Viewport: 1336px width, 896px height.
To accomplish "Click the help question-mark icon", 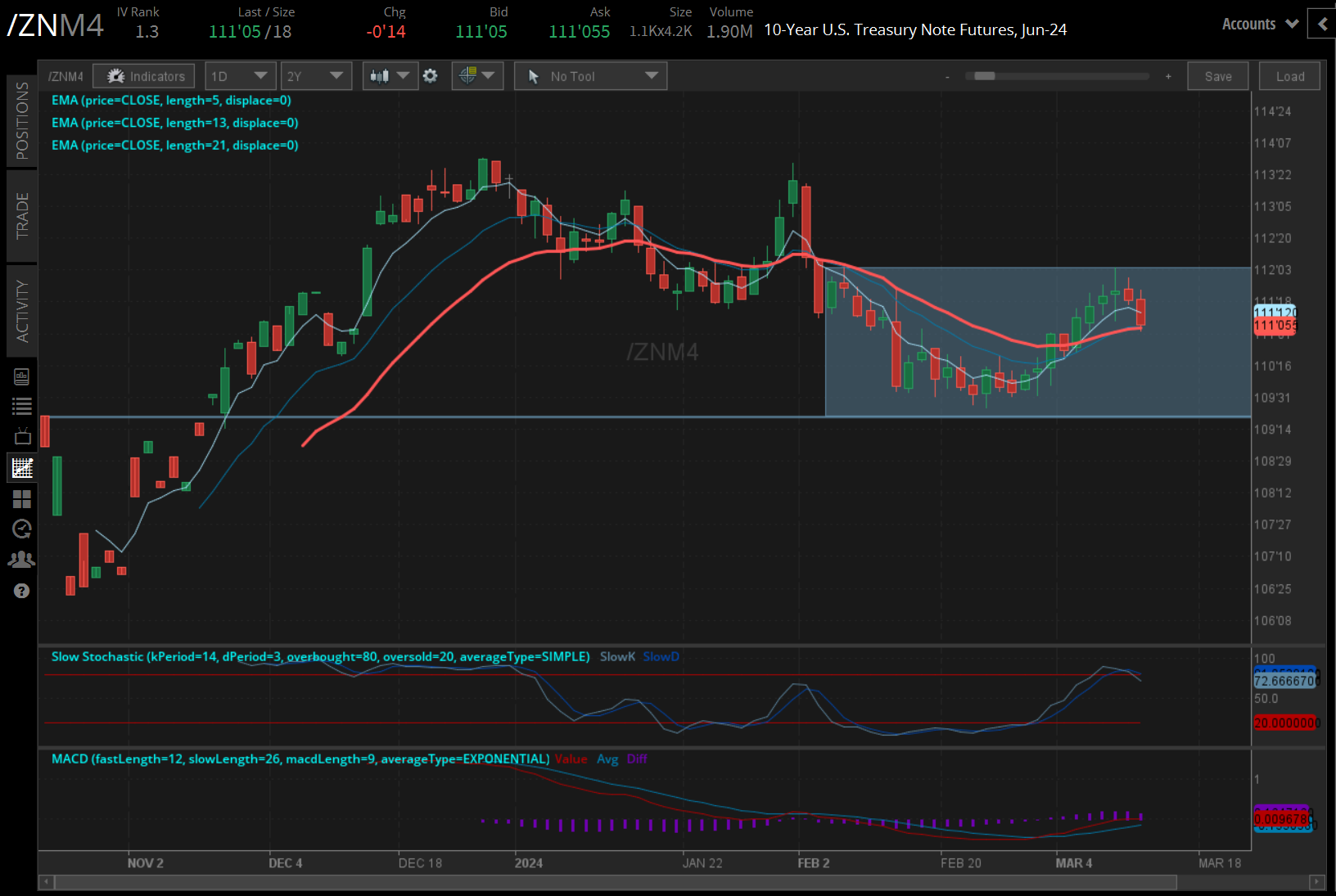I will pos(22,591).
